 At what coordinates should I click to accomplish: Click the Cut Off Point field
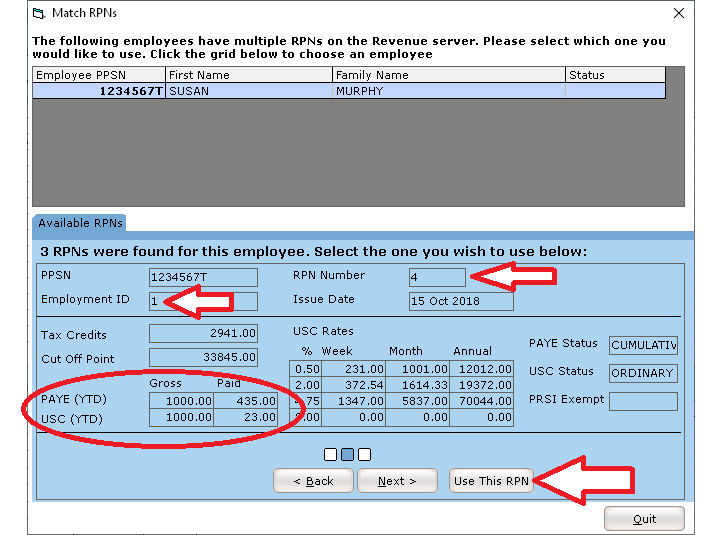point(203,358)
